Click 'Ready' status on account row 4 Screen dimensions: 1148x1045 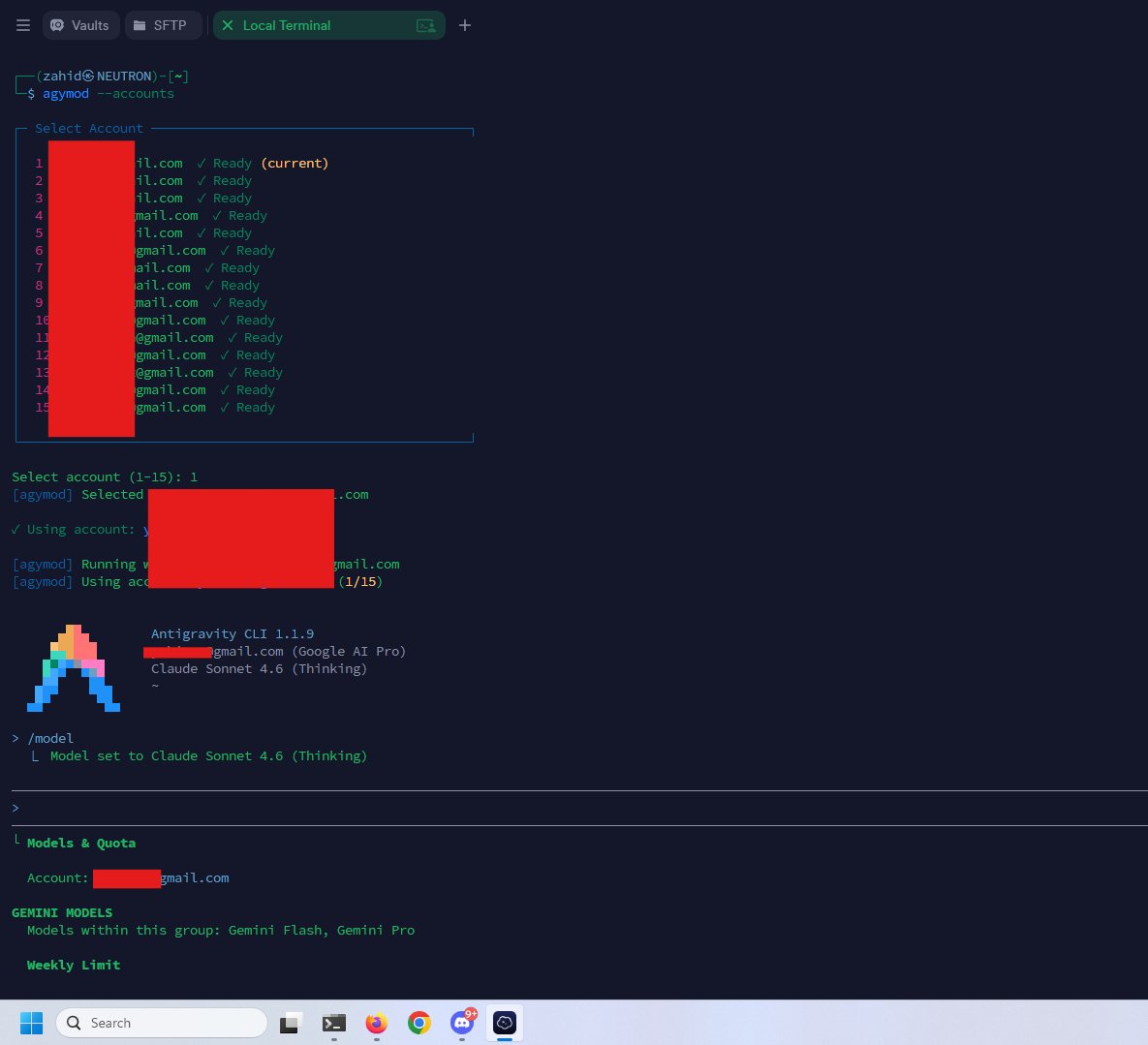pyautogui.click(x=247, y=216)
